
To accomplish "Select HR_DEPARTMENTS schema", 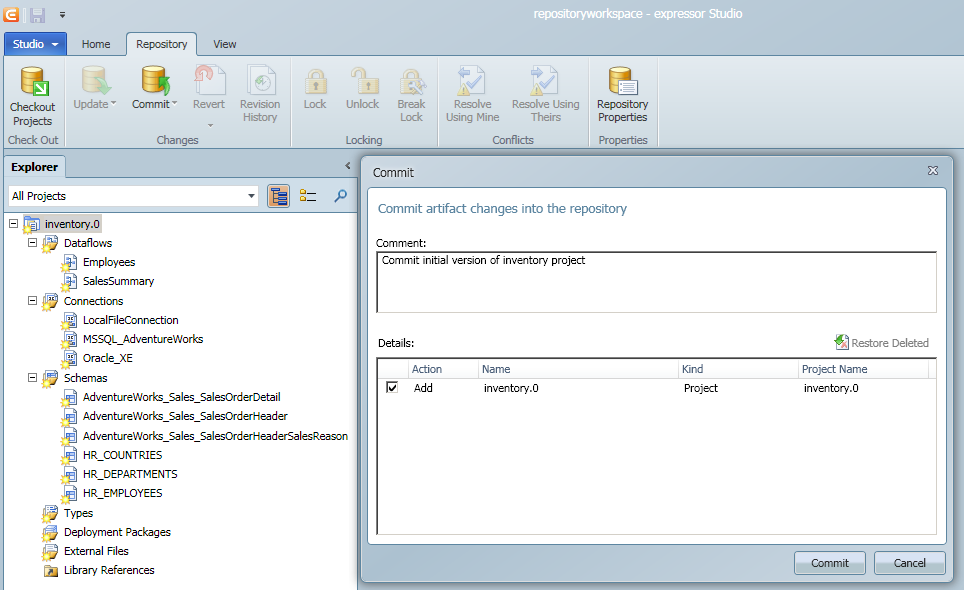I will click(x=130, y=474).
